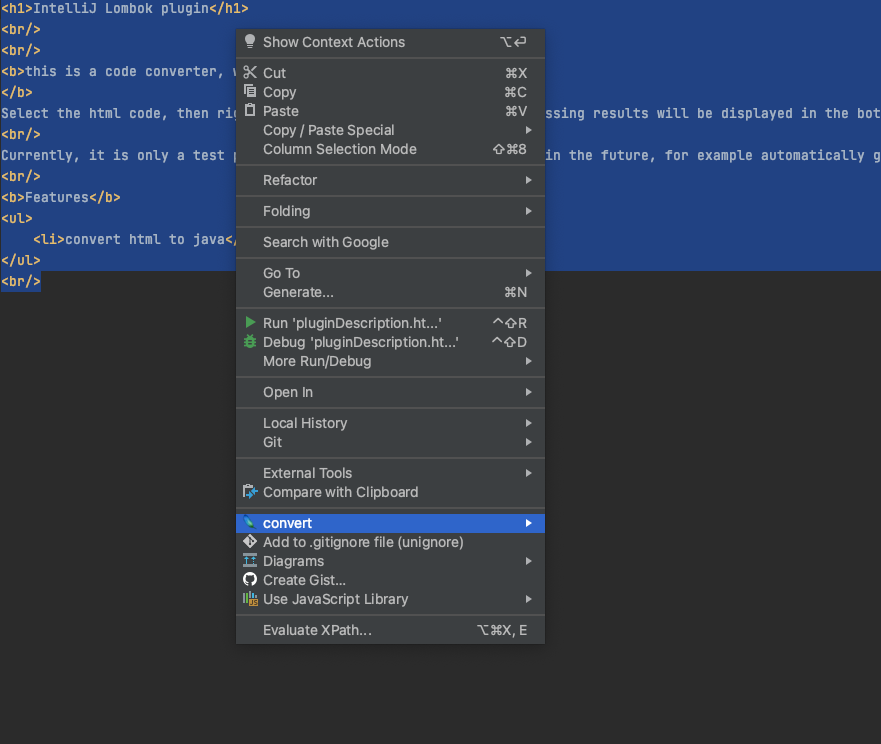Screen dimensions: 881x744
Task: Click the Compare with Clipboard icon
Action: tap(250, 492)
